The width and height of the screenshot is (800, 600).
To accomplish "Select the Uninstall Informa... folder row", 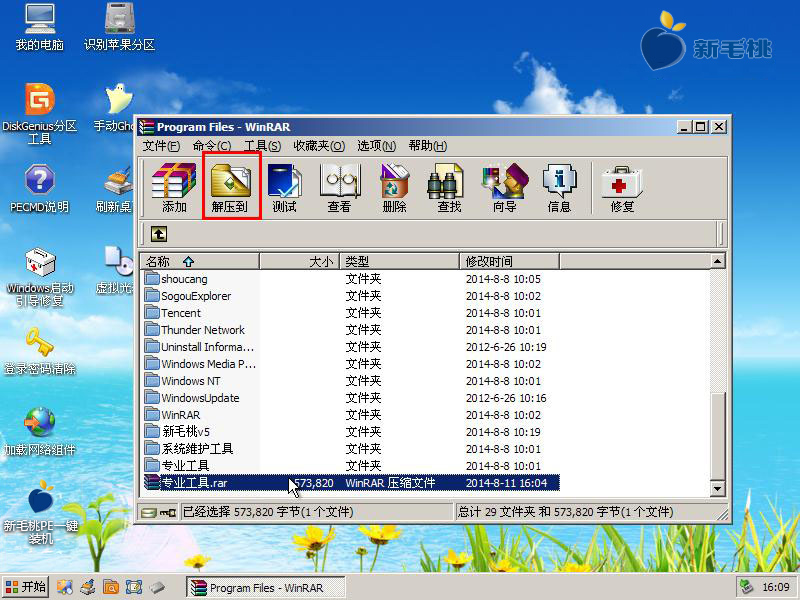I will click(350, 347).
